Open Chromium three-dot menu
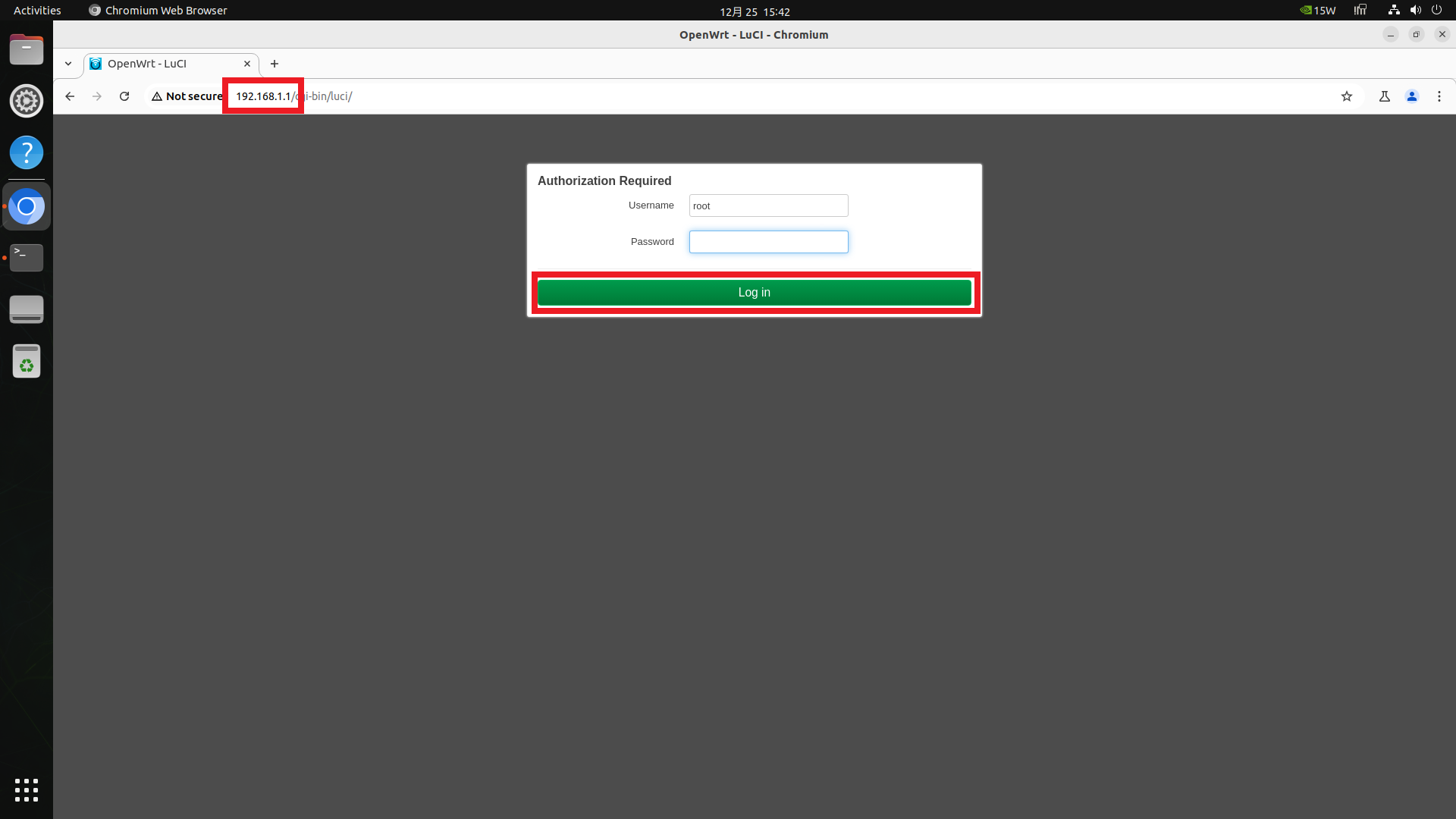1456x819 pixels. (1439, 96)
